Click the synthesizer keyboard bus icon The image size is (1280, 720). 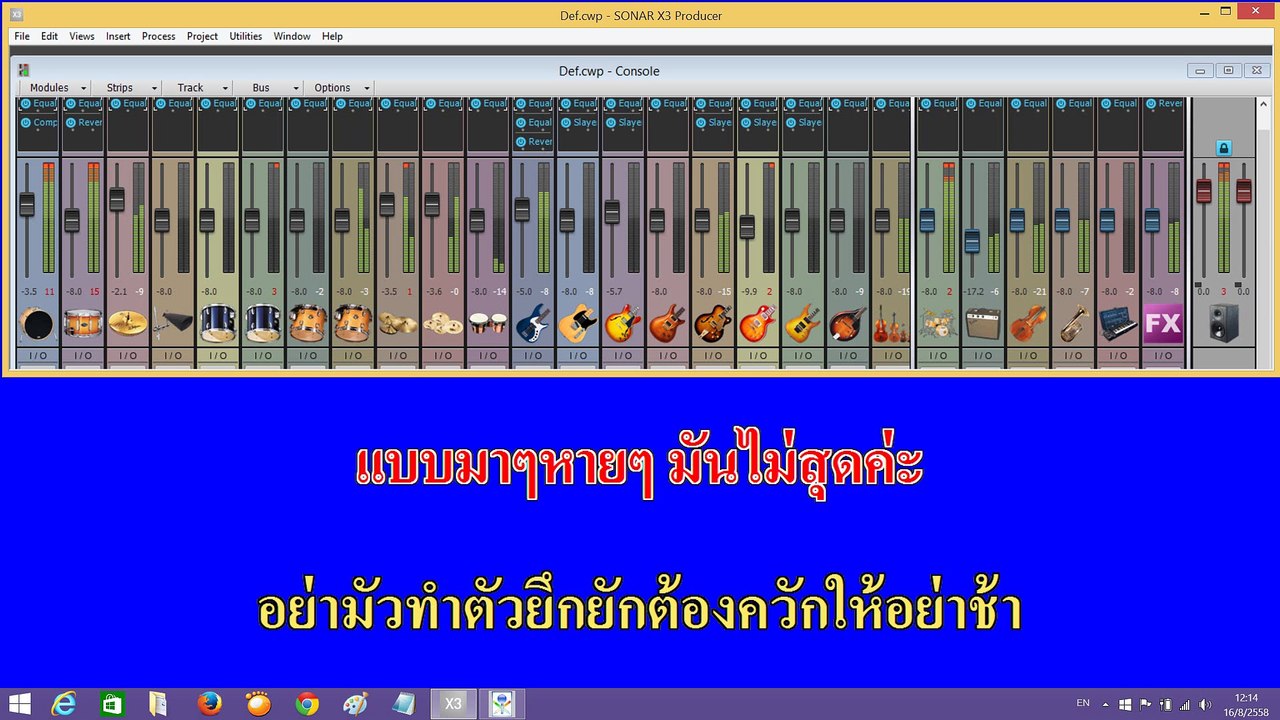pyautogui.click(x=1117, y=324)
